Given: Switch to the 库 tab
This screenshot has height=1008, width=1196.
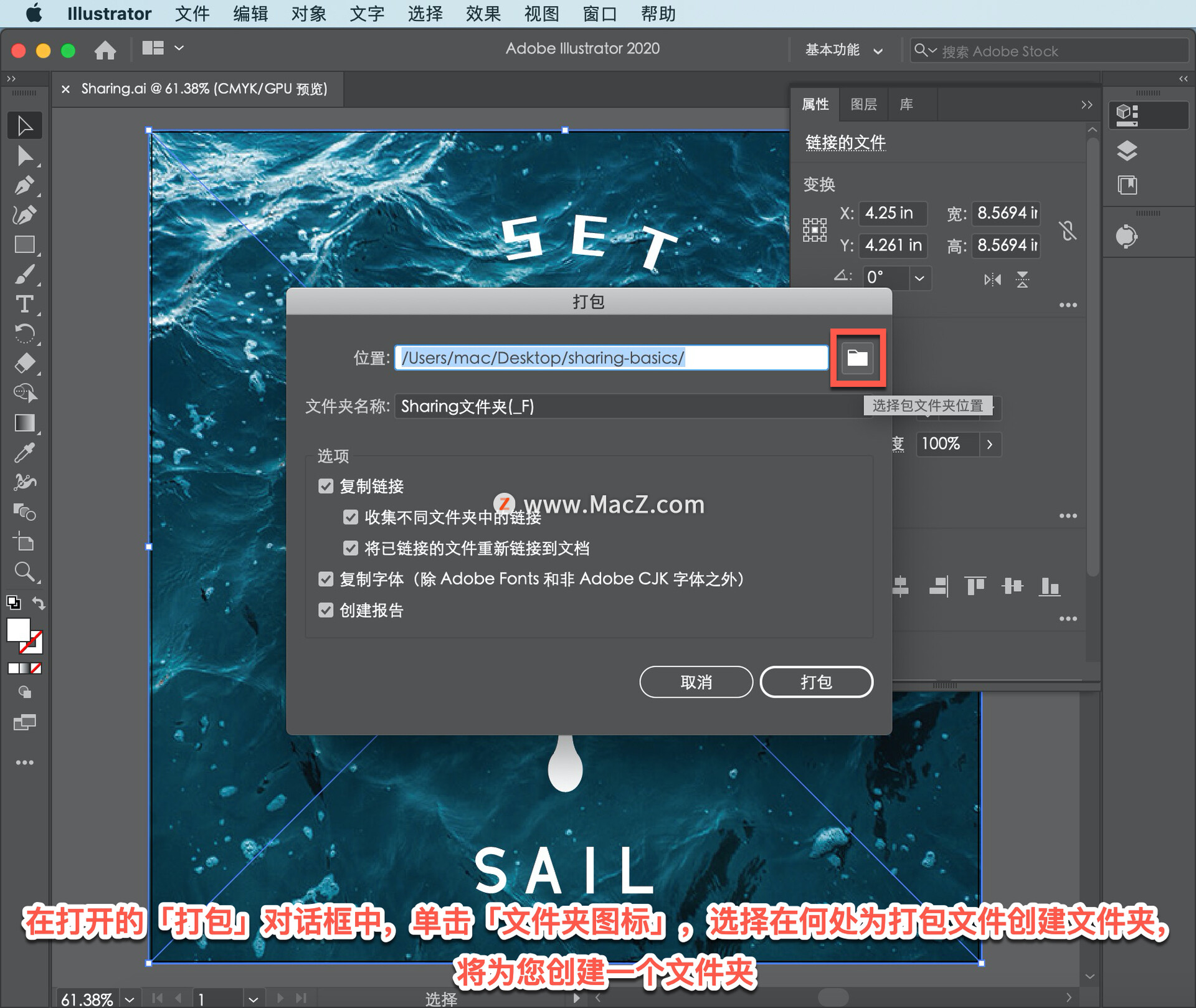Looking at the screenshot, I should [x=906, y=104].
